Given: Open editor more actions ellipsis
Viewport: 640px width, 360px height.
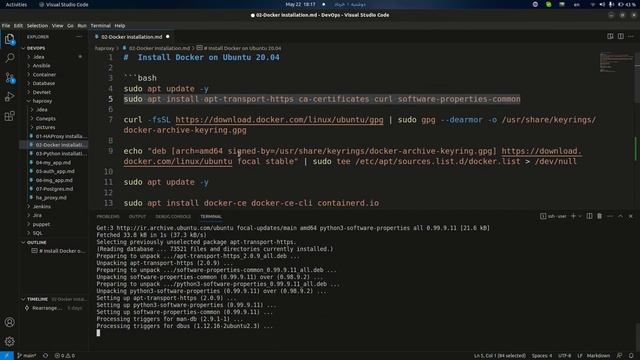Looking at the screenshot, I should tap(631, 36).
